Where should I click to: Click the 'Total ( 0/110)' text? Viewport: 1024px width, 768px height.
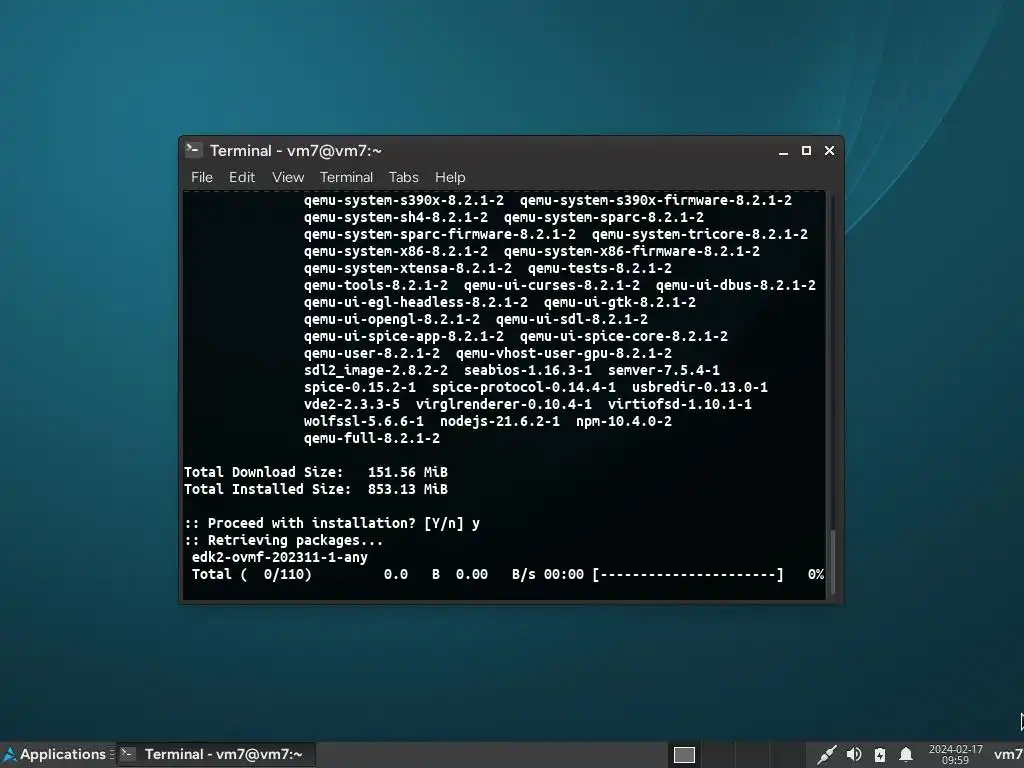click(251, 574)
